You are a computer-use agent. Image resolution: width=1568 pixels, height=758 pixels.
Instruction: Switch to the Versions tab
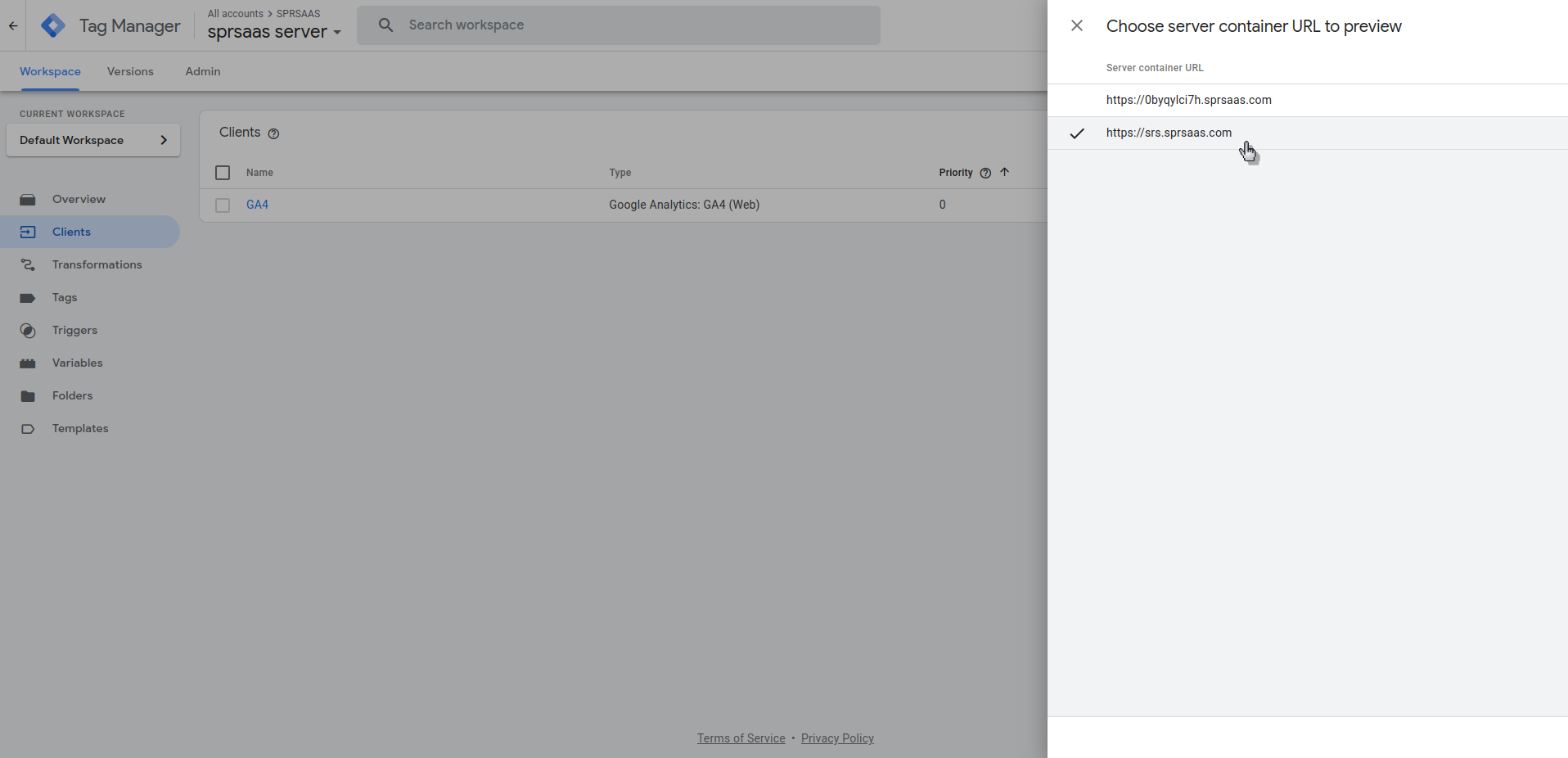click(x=130, y=71)
